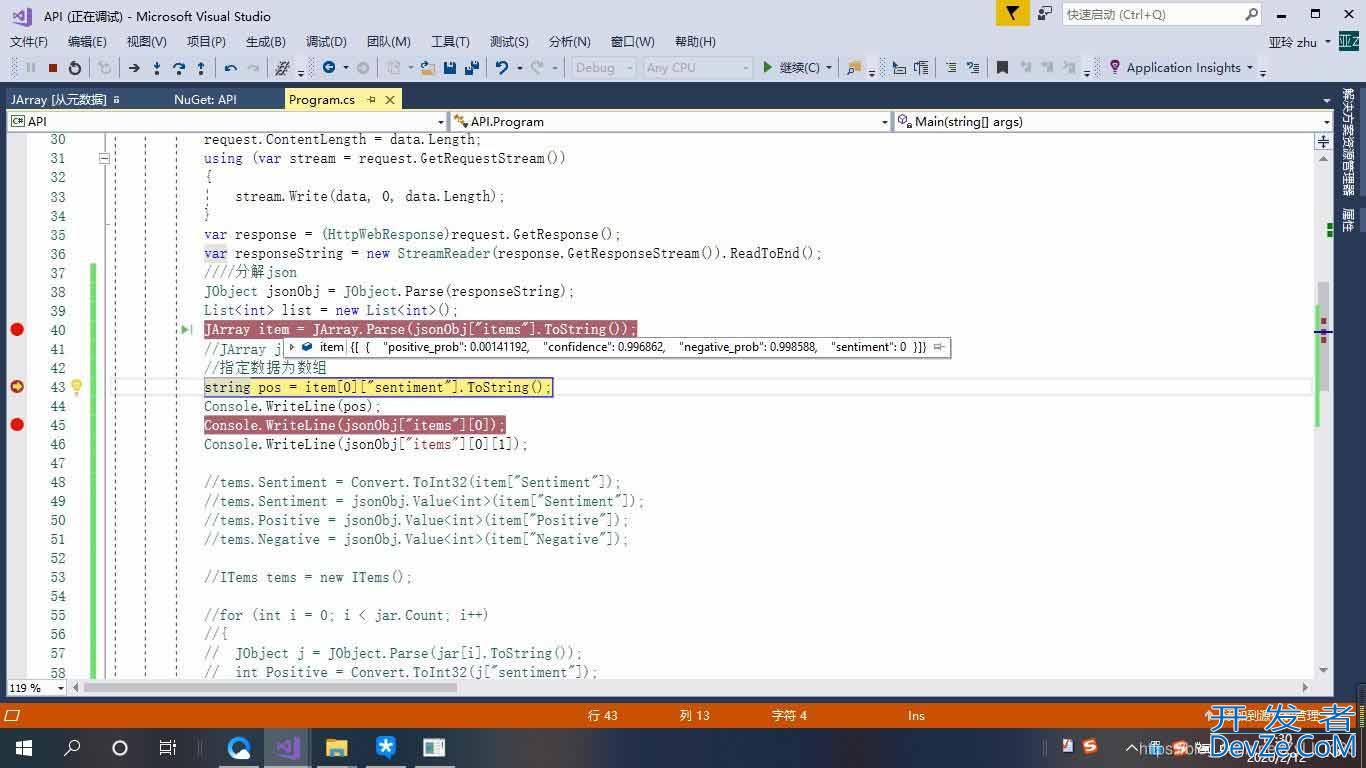The image size is (1366, 768).
Task: Open the Continue button dropdown arrow
Action: (x=829, y=68)
